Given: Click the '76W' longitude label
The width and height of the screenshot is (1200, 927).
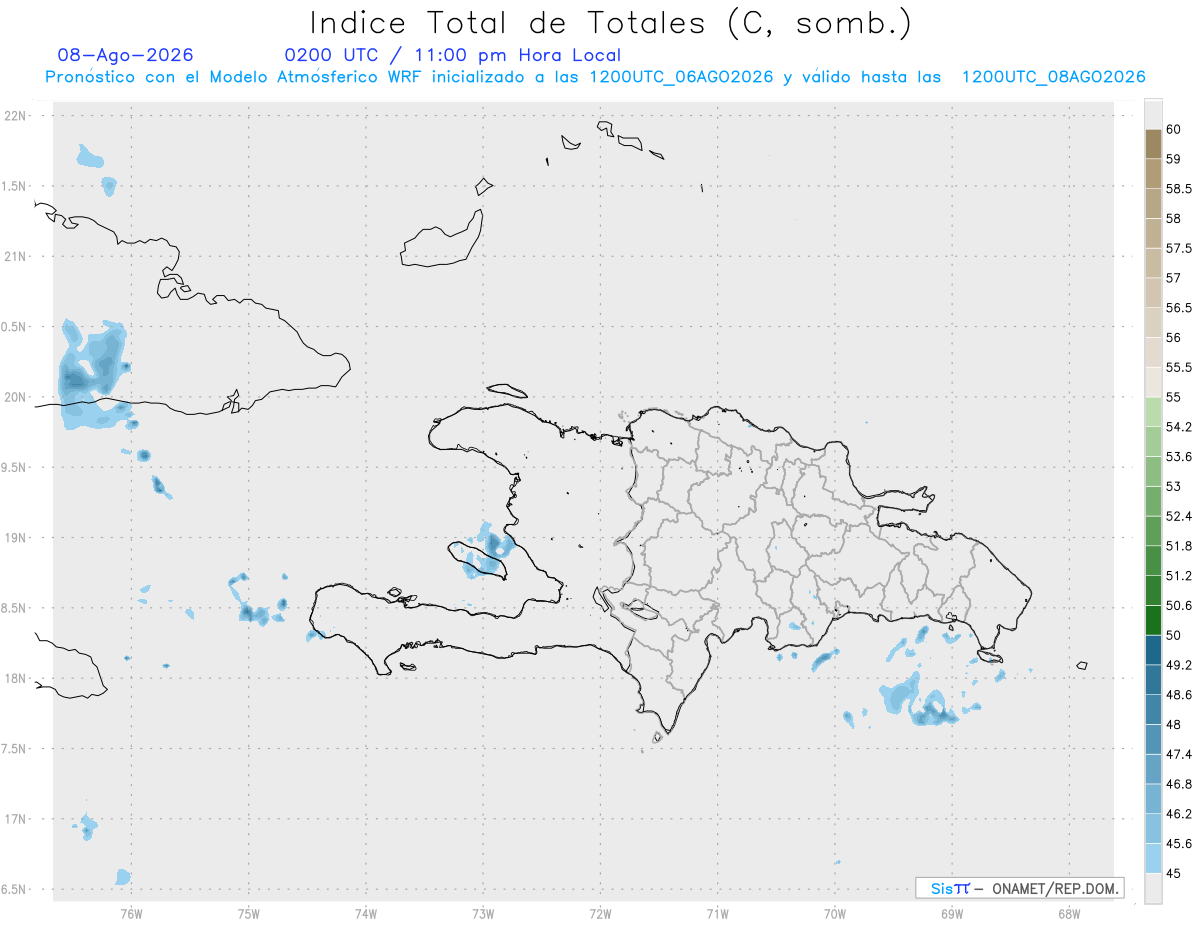Looking at the screenshot, I should (x=131, y=913).
